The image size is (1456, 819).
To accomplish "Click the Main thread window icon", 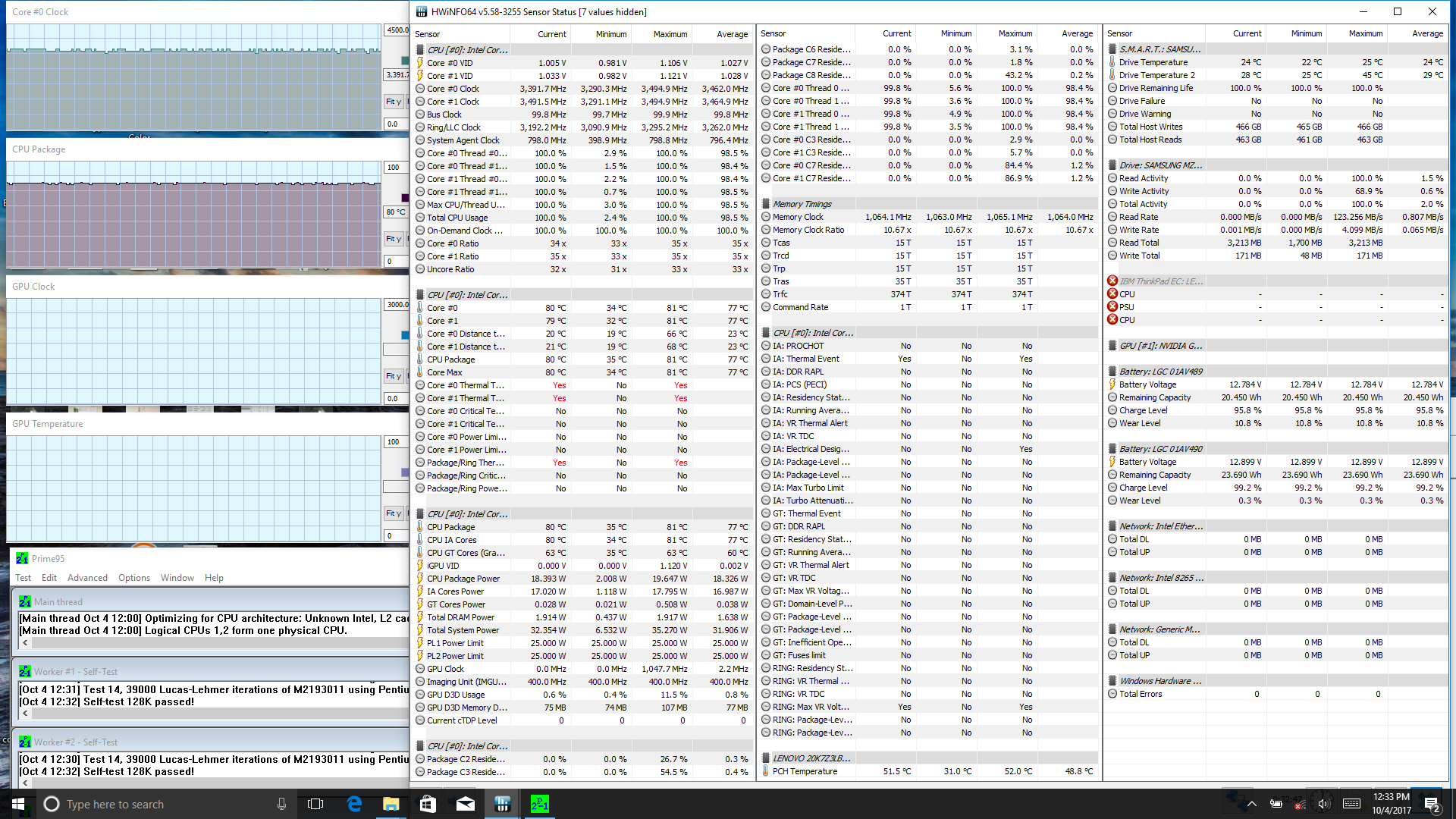I will [x=25, y=601].
